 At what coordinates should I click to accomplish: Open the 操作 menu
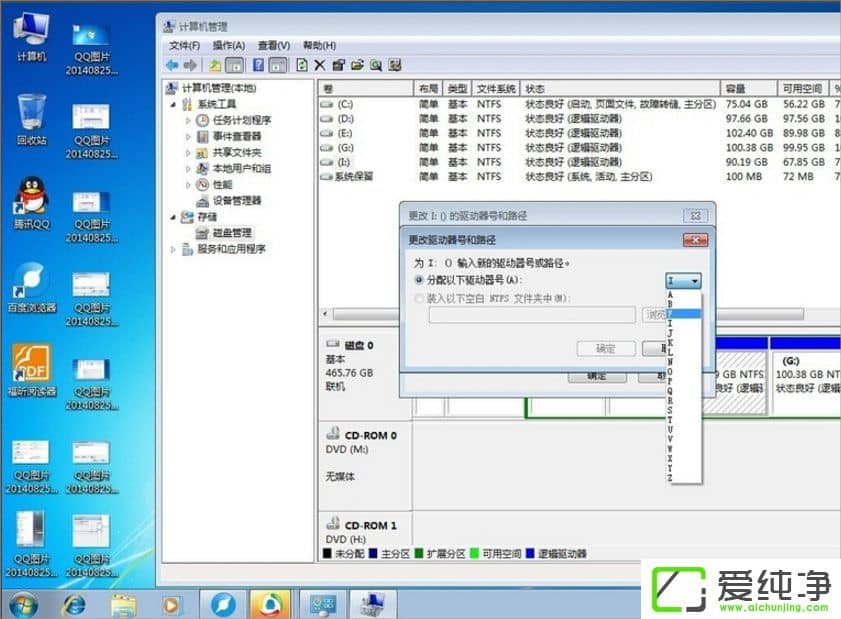click(227, 45)
